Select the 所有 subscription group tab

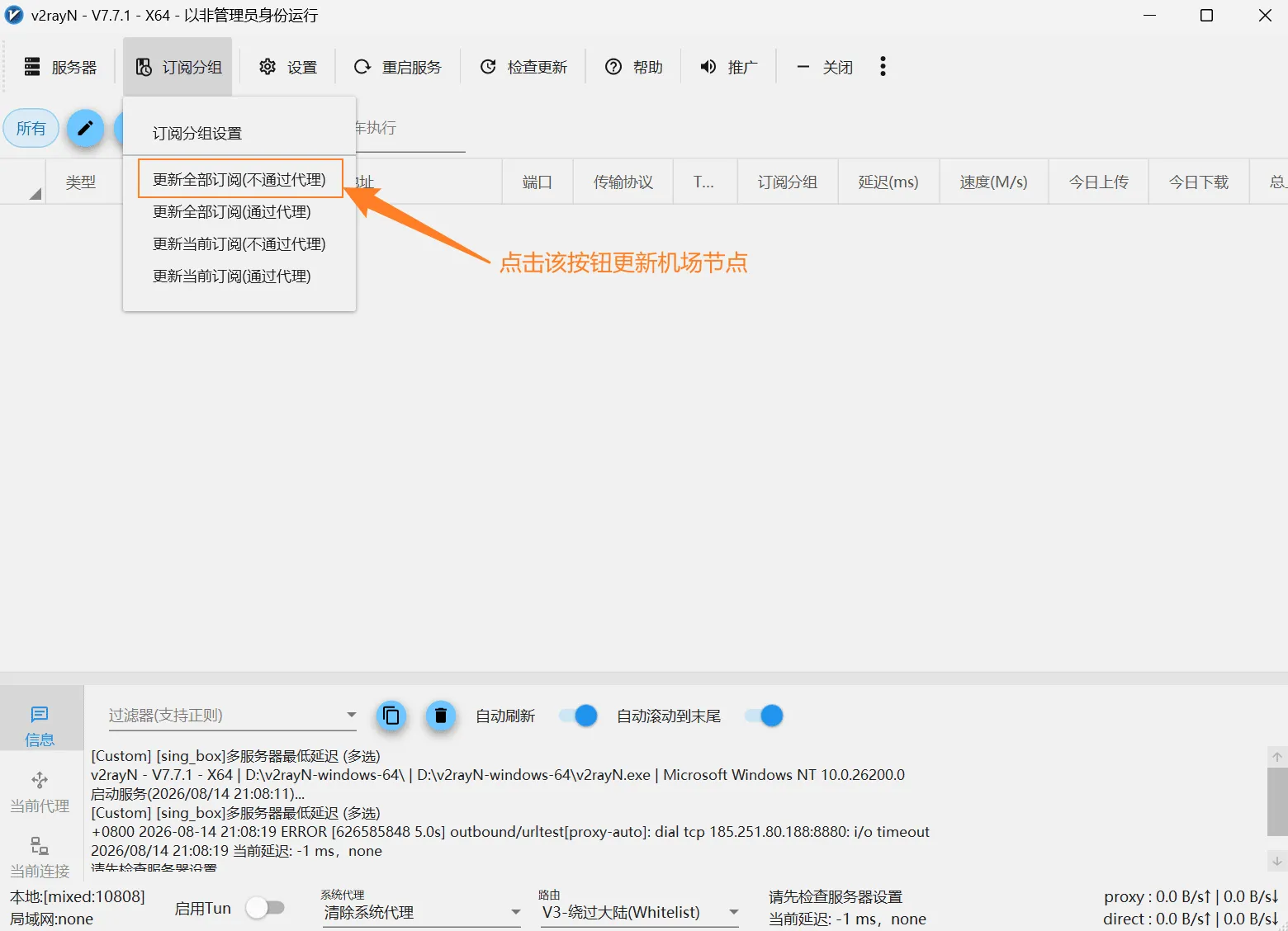(31, 128)
